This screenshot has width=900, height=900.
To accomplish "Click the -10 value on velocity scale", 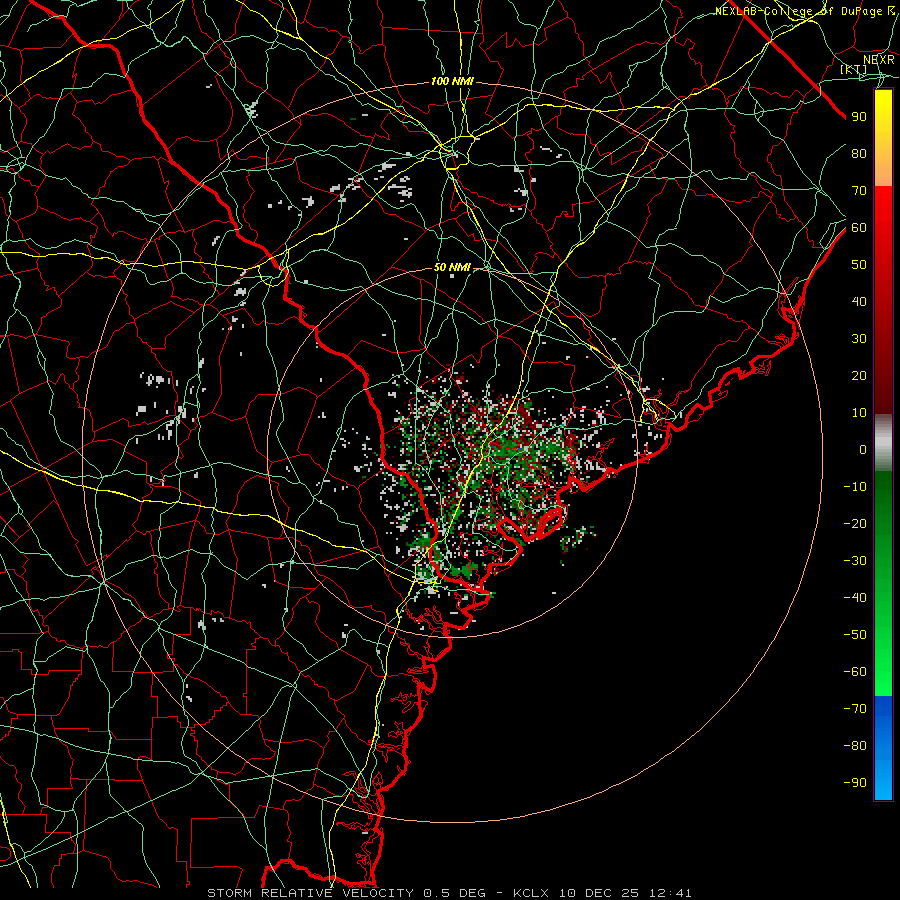I will tap(855, 487).
